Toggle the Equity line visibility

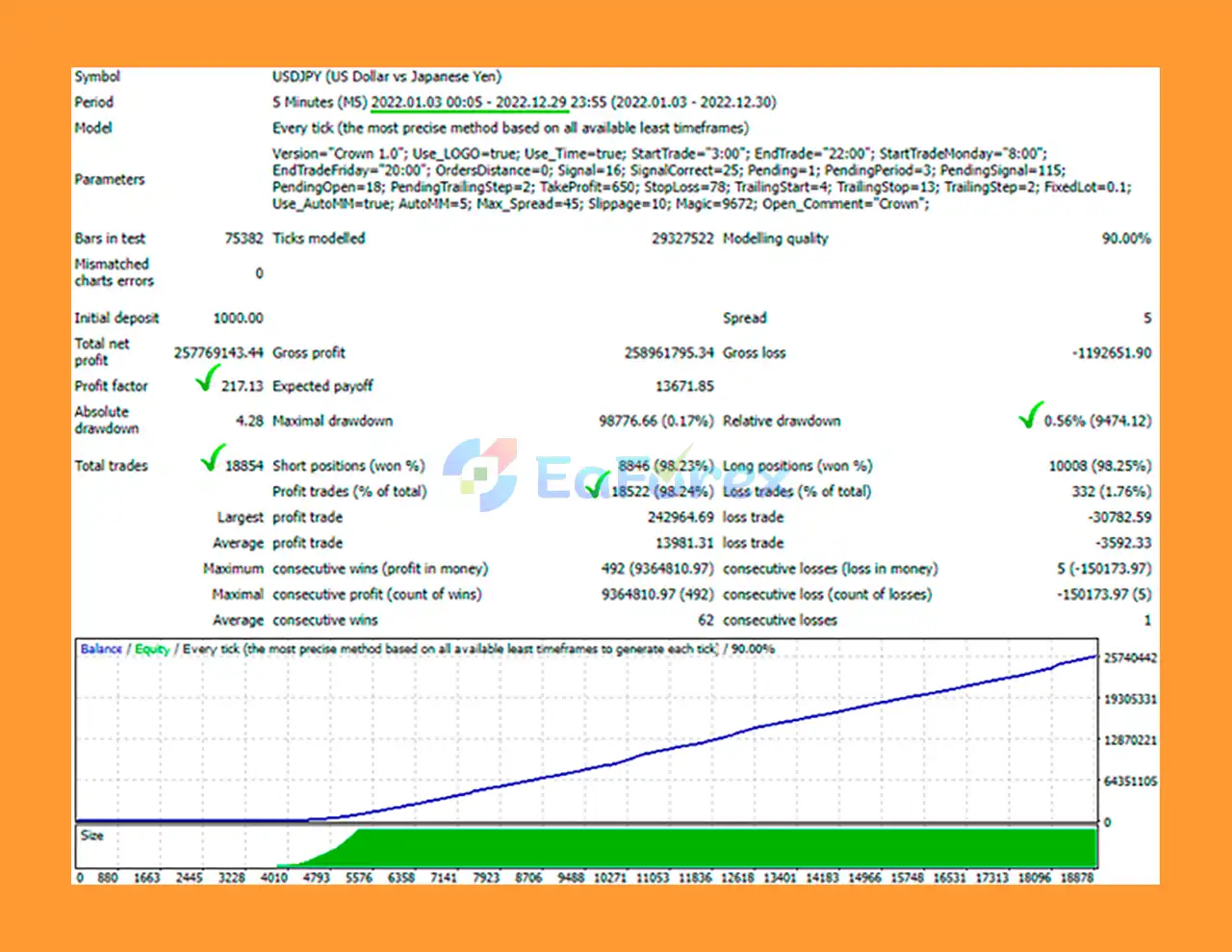click(151, 649)
